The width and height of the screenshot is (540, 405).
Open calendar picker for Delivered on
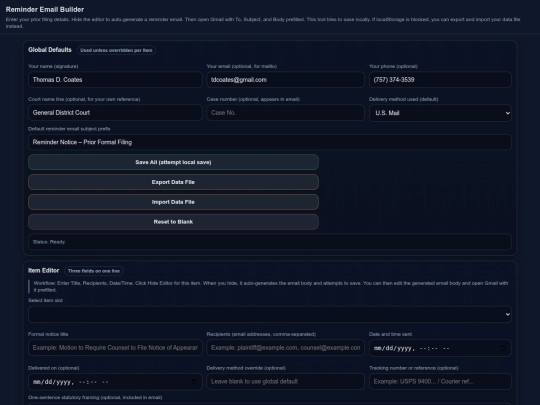194,382
